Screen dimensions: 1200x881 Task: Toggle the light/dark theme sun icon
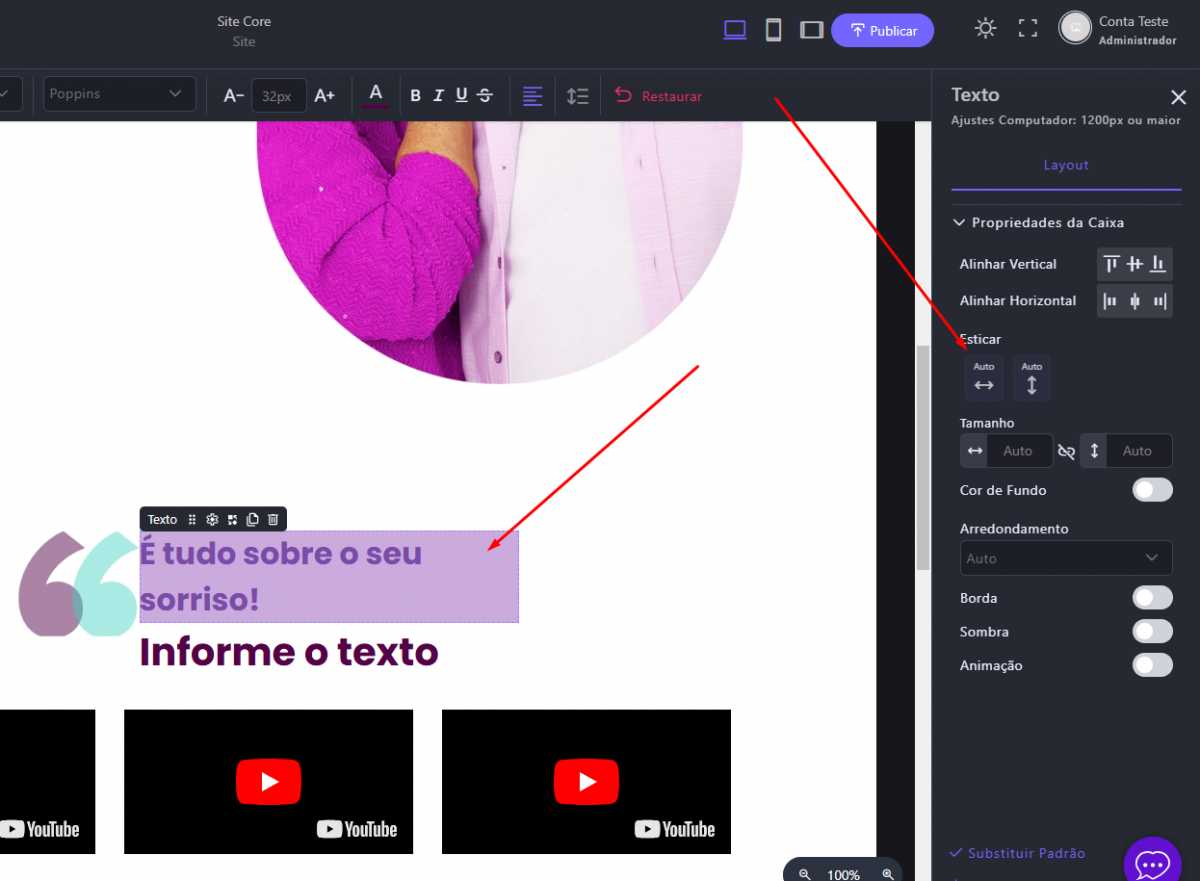(x=986, y=28)
